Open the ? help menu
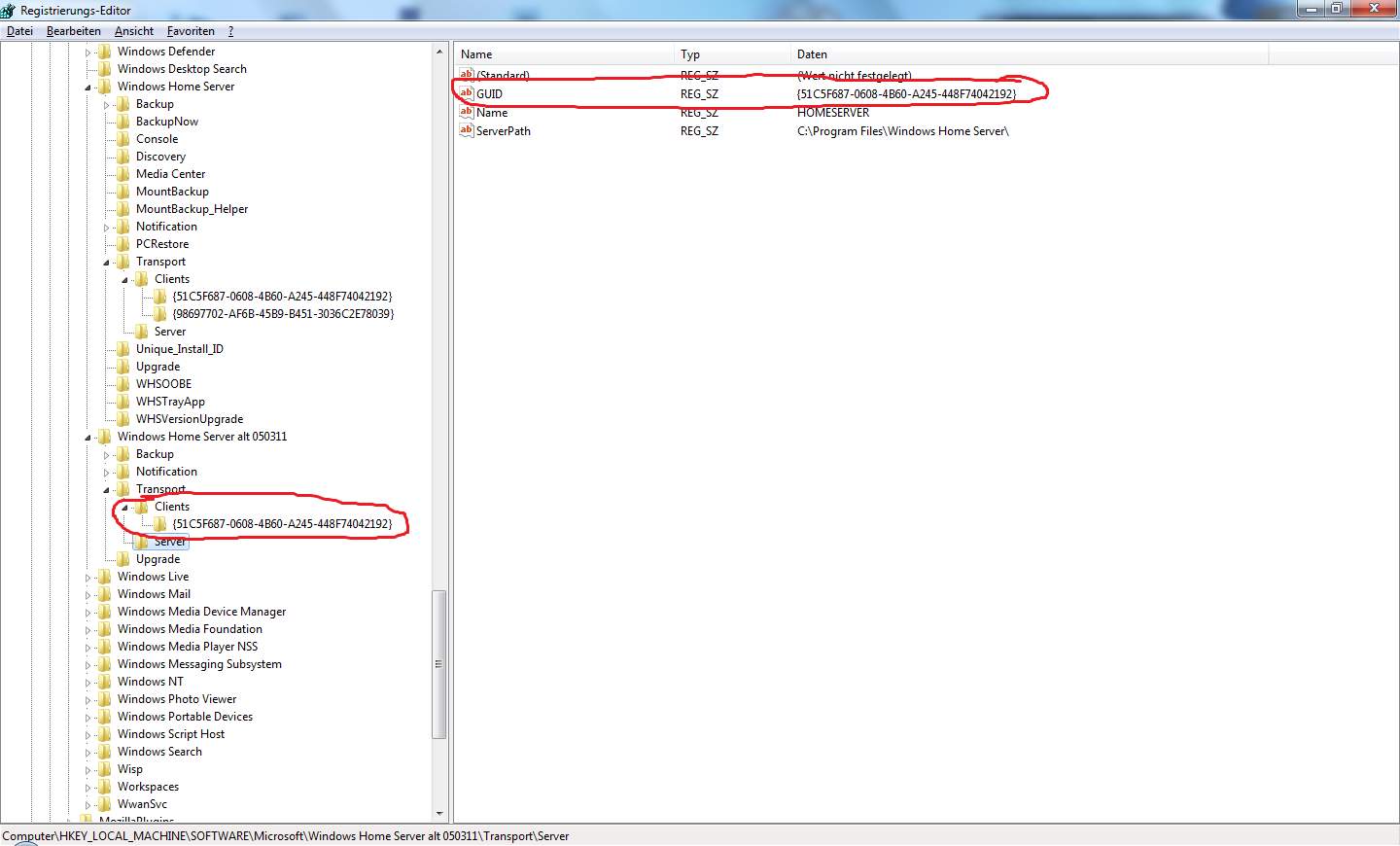Viewport: 1400px width, 846px height. pos(231,31)
